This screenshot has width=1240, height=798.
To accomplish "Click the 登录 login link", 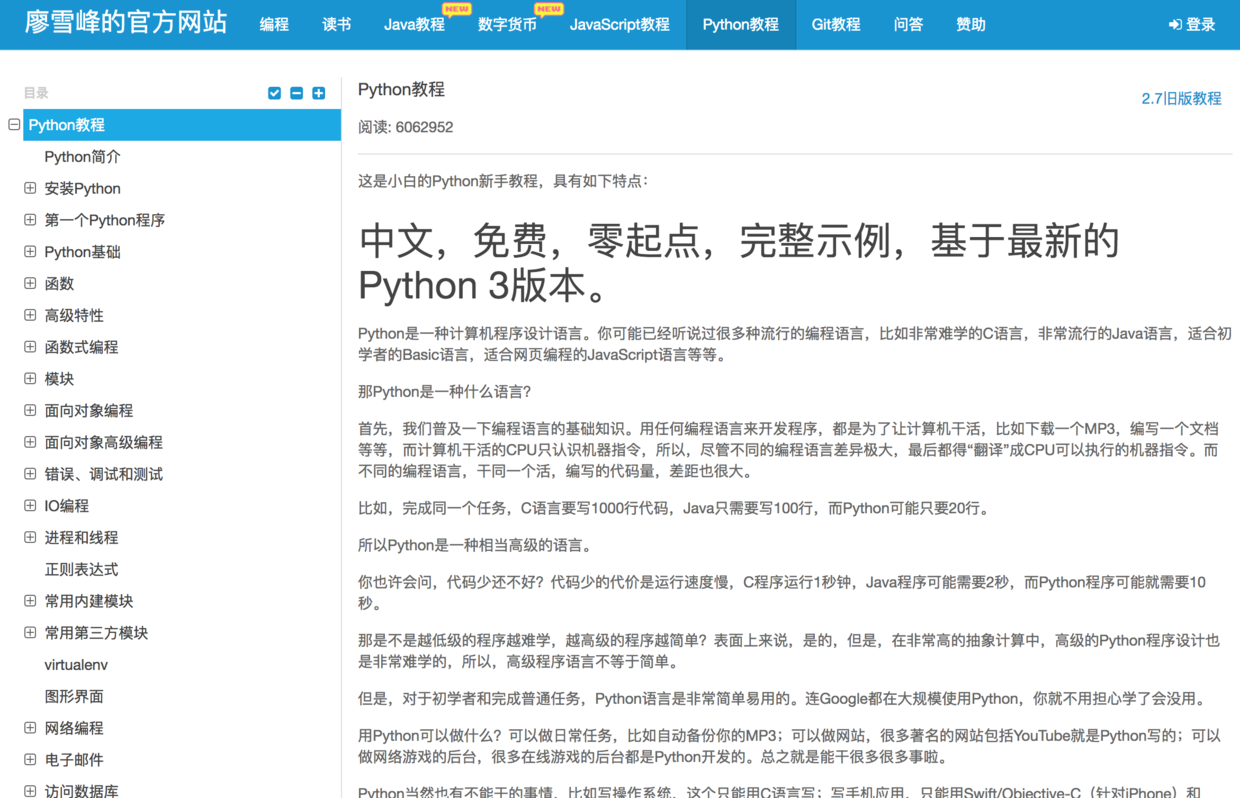I will (1192, 25).
